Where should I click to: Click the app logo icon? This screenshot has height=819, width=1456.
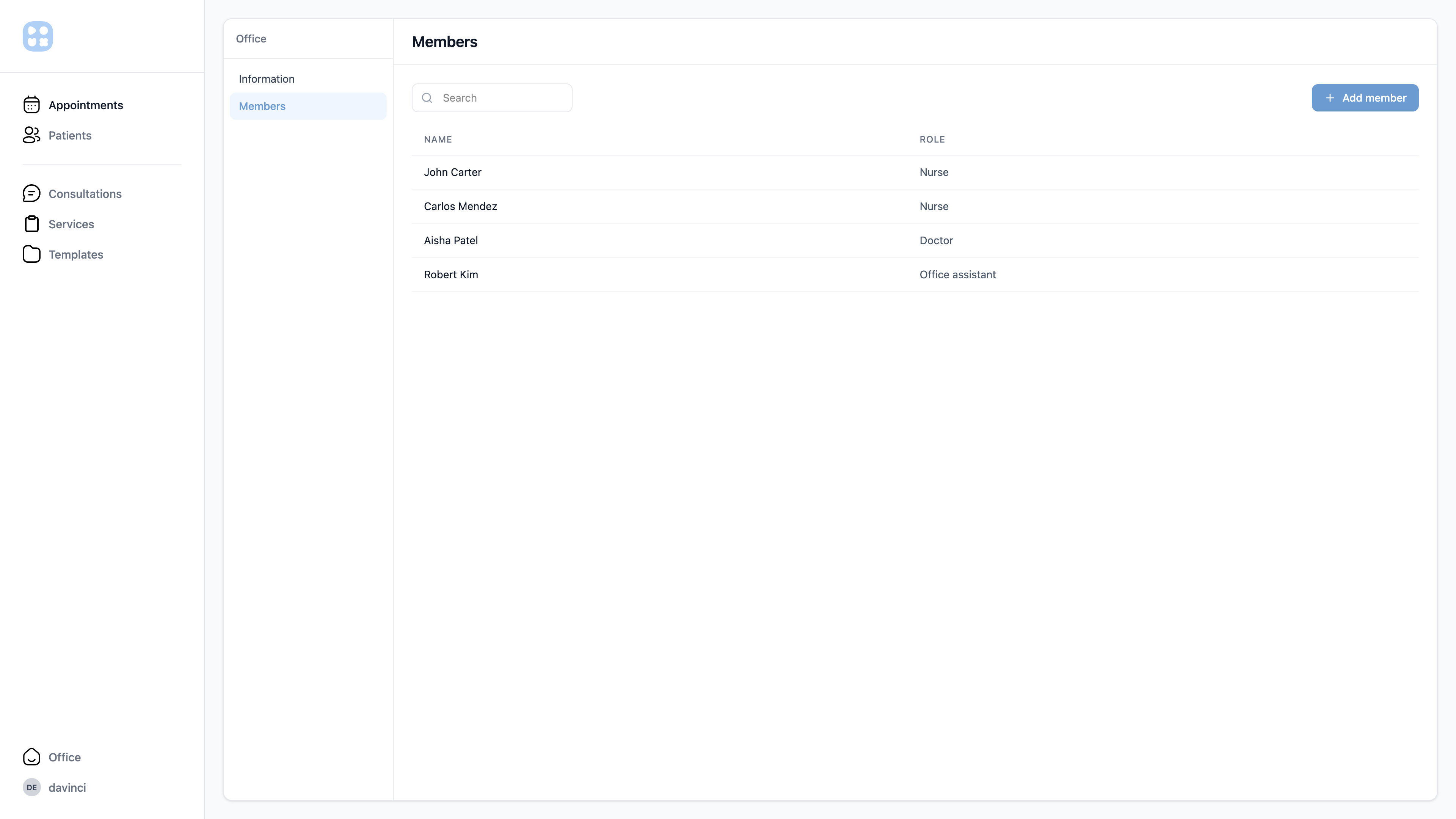38,37
